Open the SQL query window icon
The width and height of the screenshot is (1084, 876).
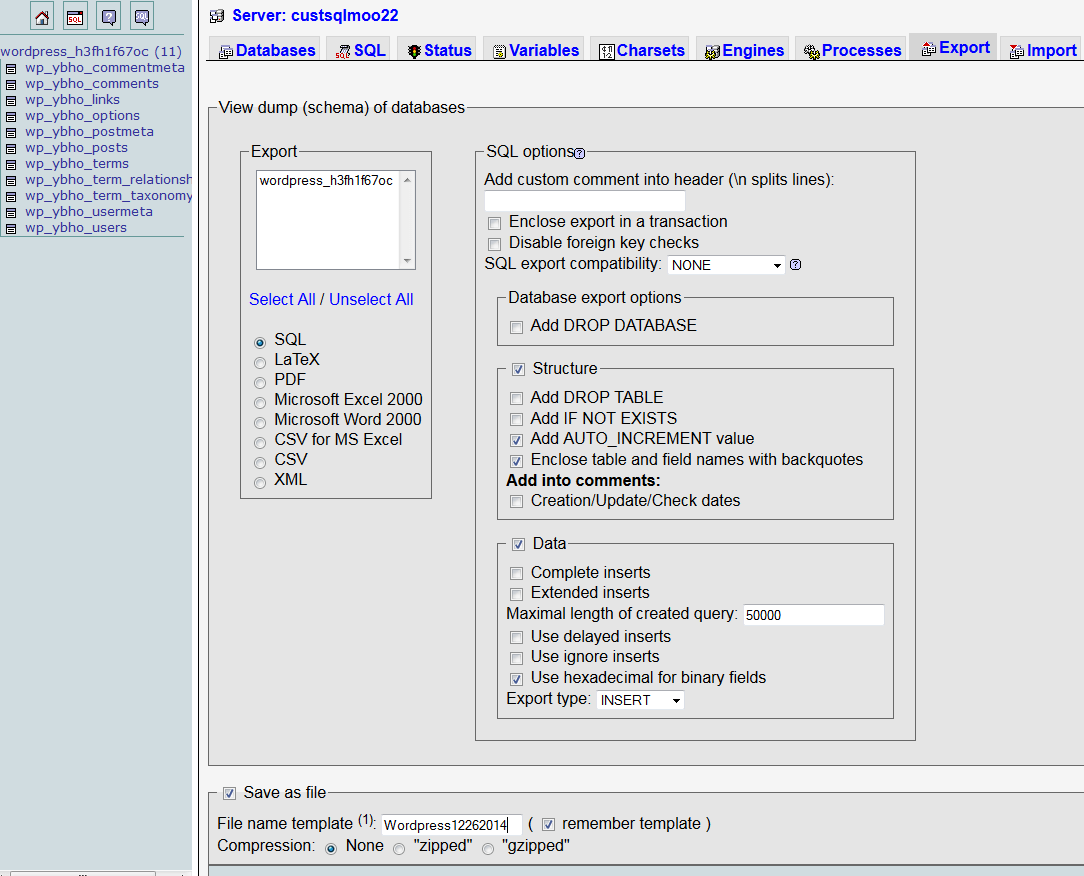(x=75, y=17)
